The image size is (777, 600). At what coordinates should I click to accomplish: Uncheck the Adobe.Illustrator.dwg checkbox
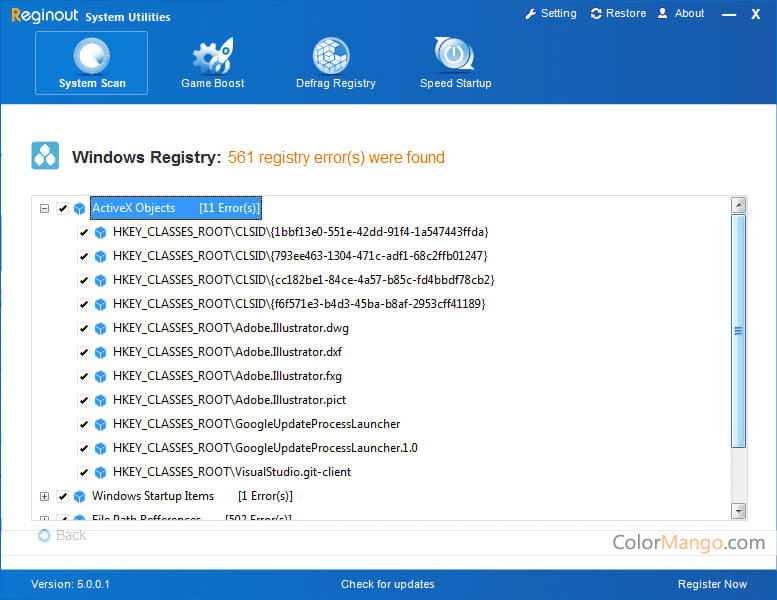(83, 328)
